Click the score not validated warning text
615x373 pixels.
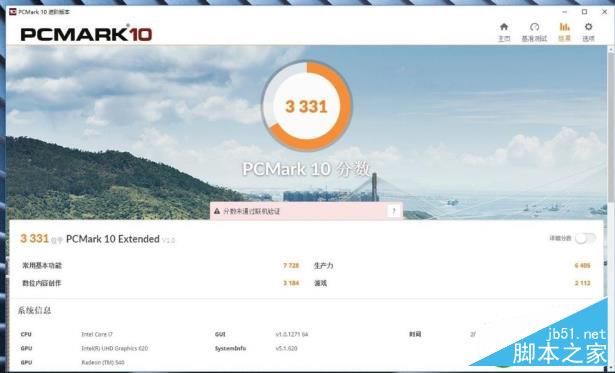[x=251, y=211]
